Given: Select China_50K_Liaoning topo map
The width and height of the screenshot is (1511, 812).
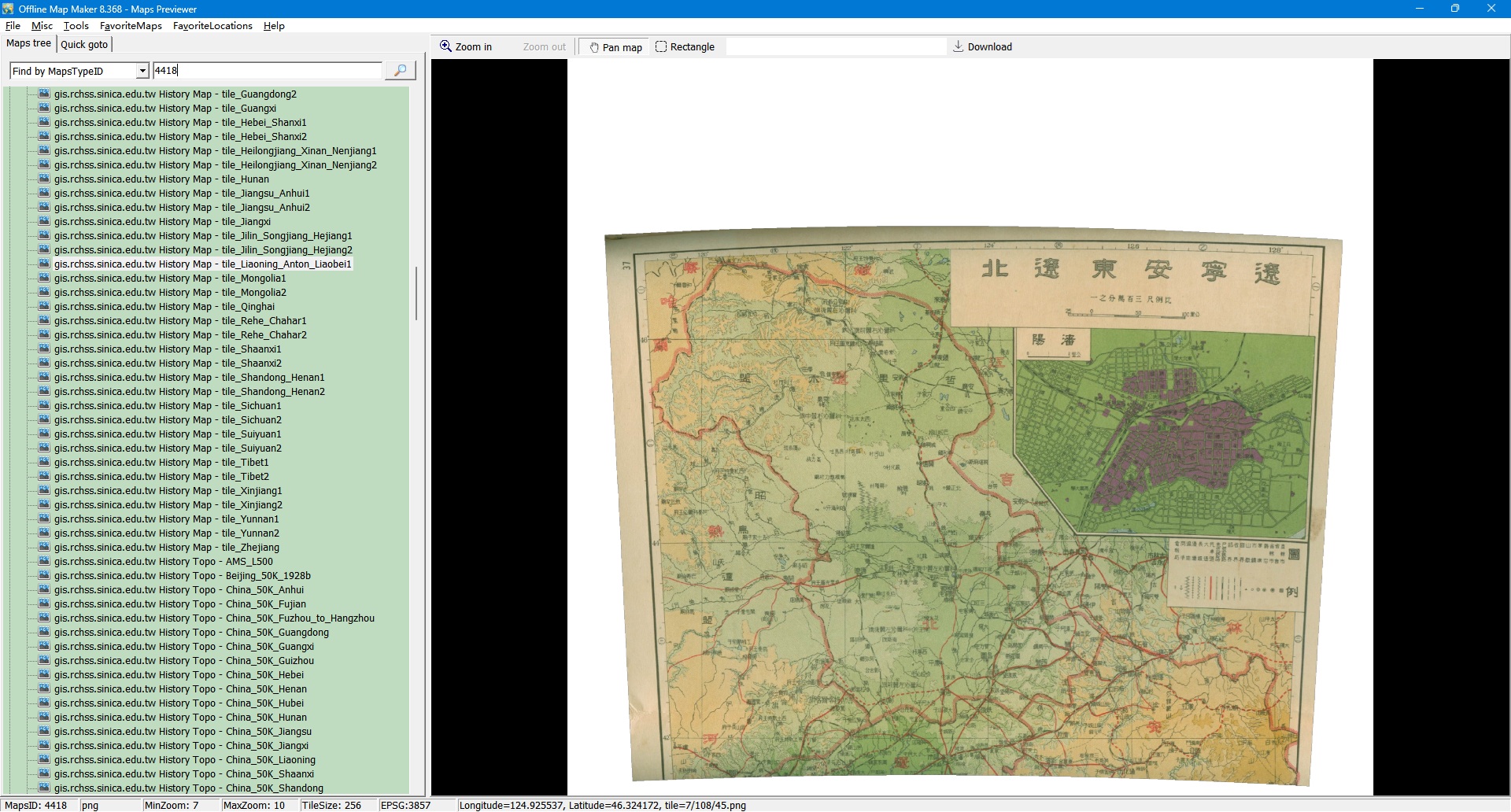Looking at the screenshot, I should (x=184, y=760).
